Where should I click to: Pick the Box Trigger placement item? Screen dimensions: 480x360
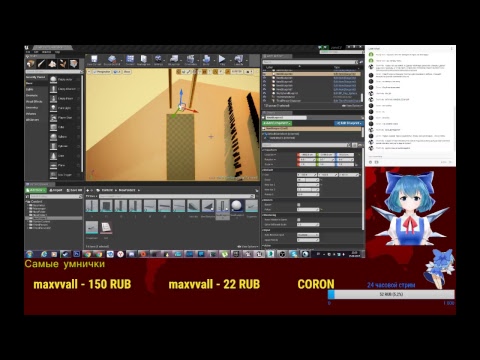click(x=65, y=175)
